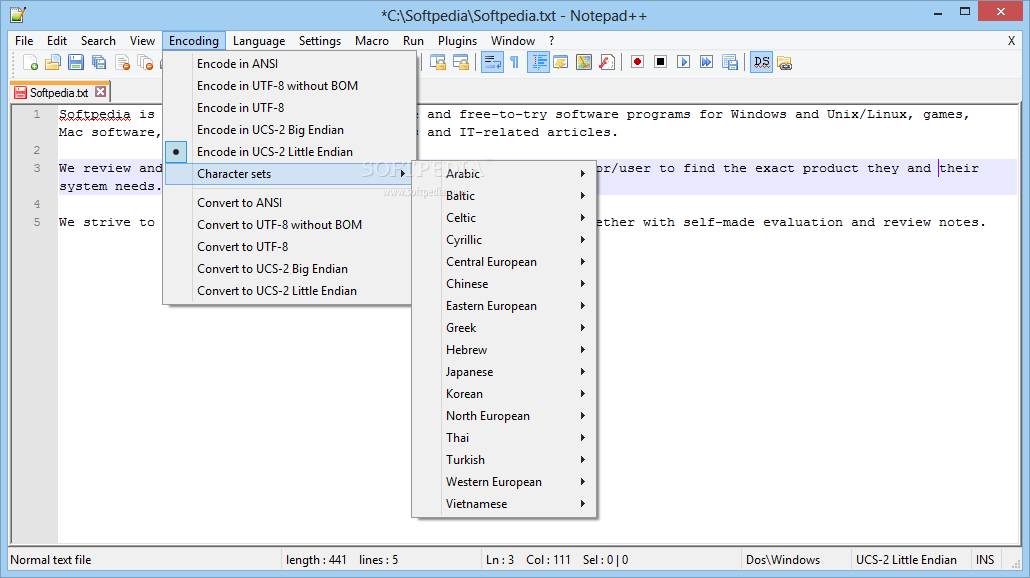This screenshot has height=578, width=1030.
Task: Start macro recording with red dot
Action: (x=637, y=62)
